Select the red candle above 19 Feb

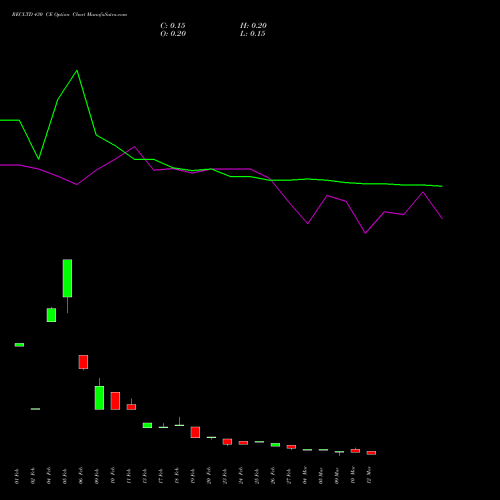[x=195, y=432]
